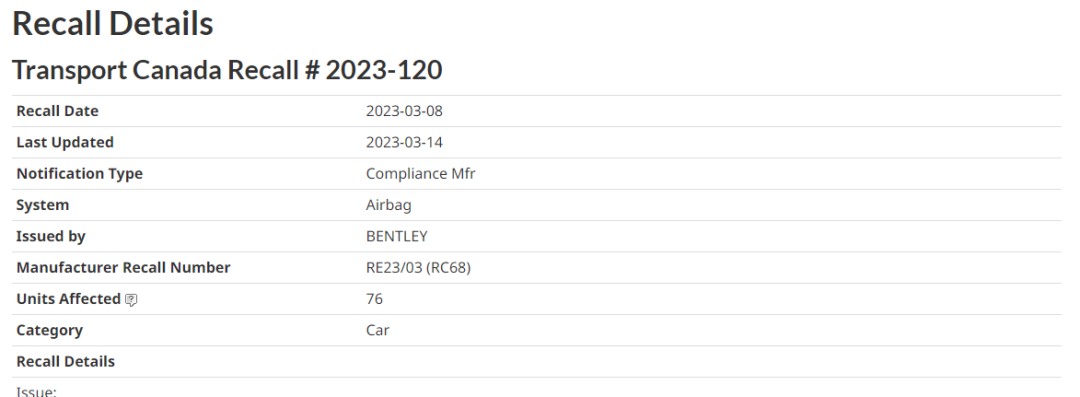1080x397 pixels.
Task: Select the Recall Date label
Action: pyautogui.click(x=57, y=111)
